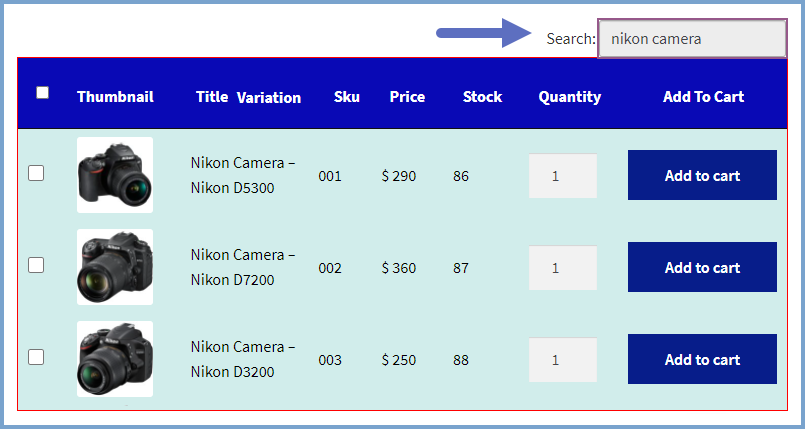Open the Nikon Camera – Nikon D5300 title
The image size is (805, 429).
coord(243,176)
